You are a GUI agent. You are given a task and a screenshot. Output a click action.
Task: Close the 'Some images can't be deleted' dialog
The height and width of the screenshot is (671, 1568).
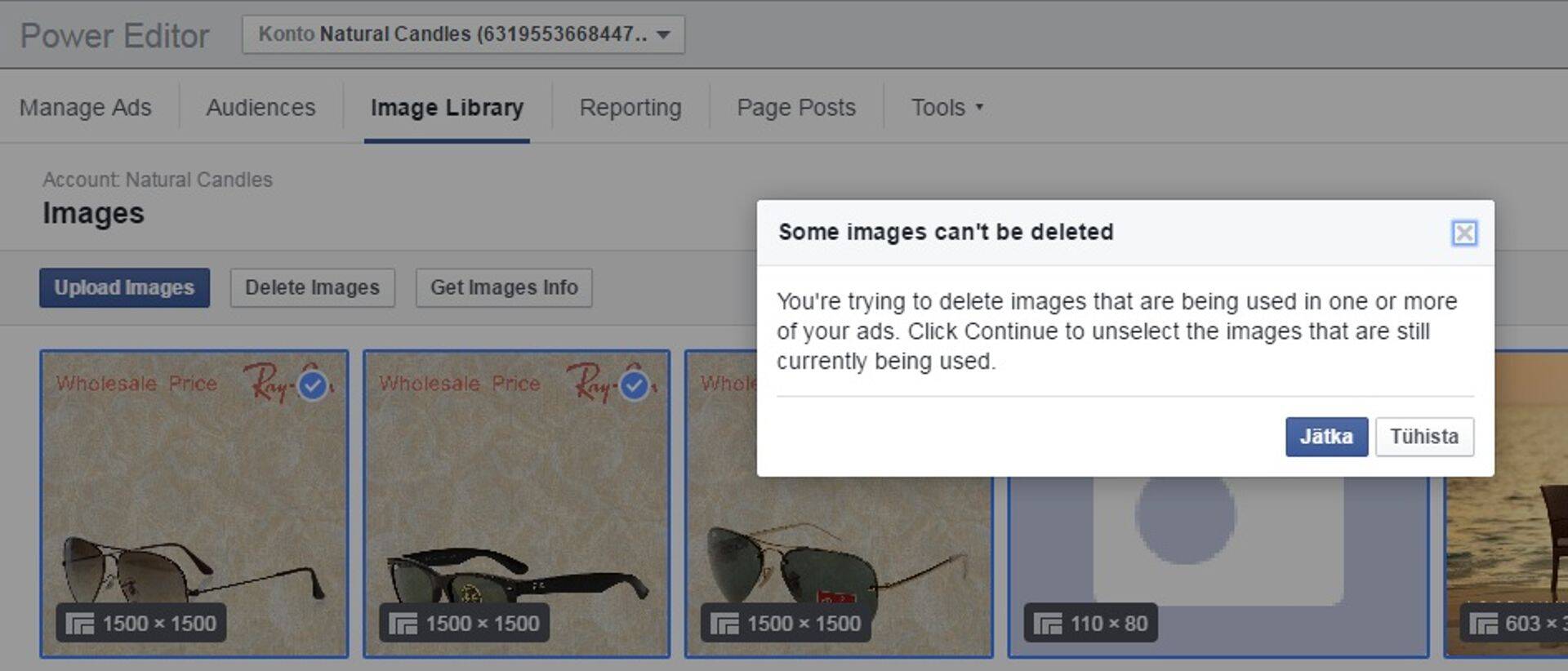tap(1463, 233)
